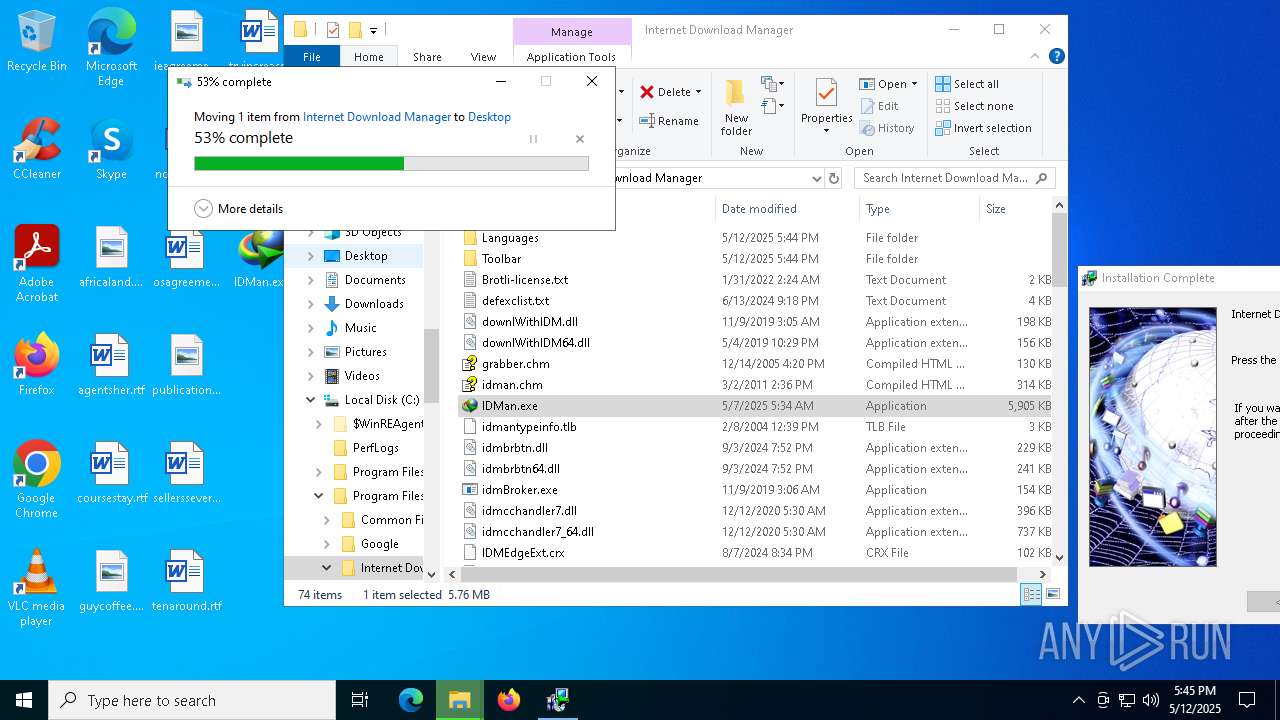The height and width of the screenshot is (720, 1280).
Task: Select IDMan.exe in file list
Action: pos(755,406)
